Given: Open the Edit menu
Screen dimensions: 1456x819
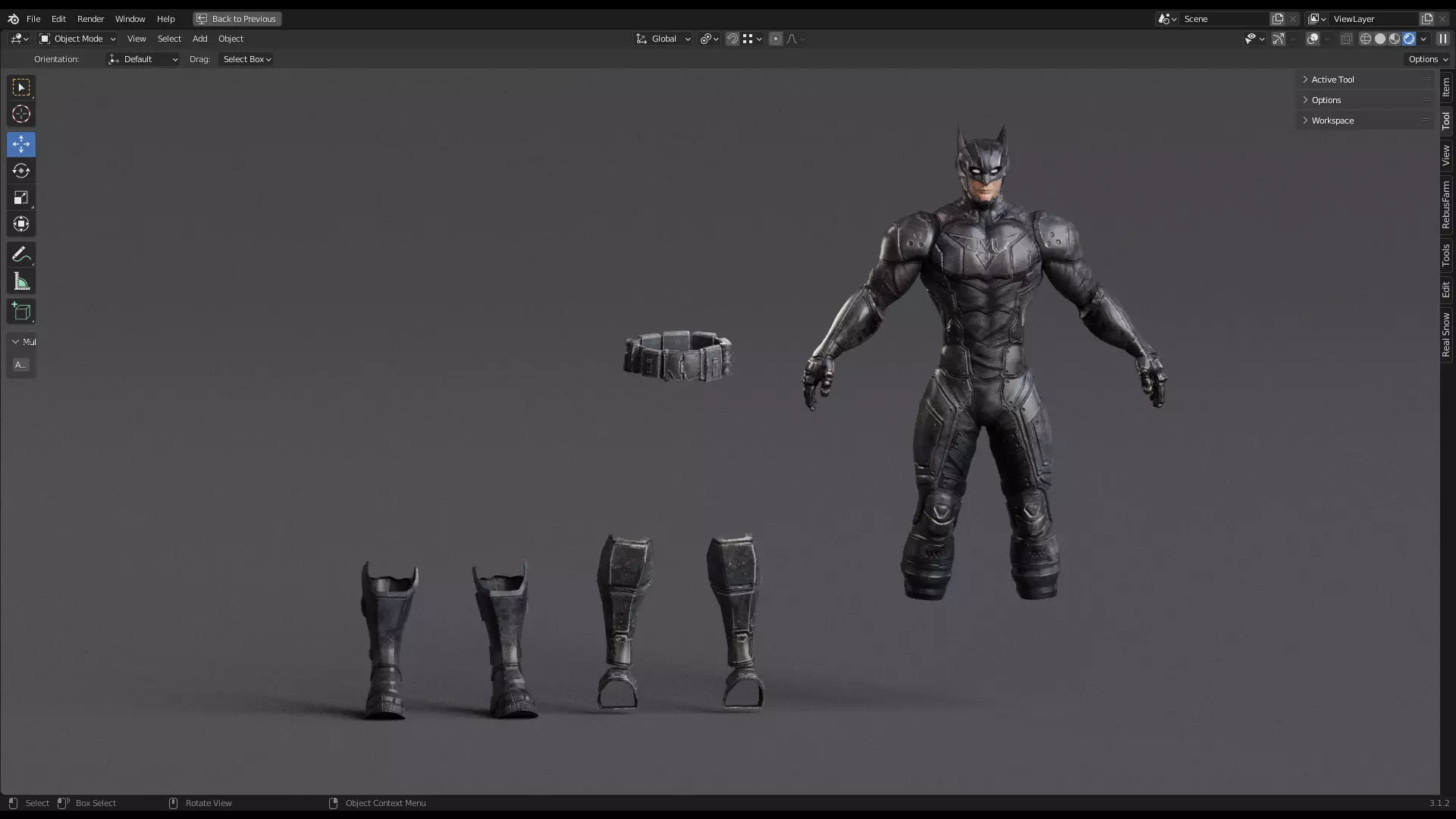Looking at the screenshot, I should pyautogui.click(x=58, y=19).
